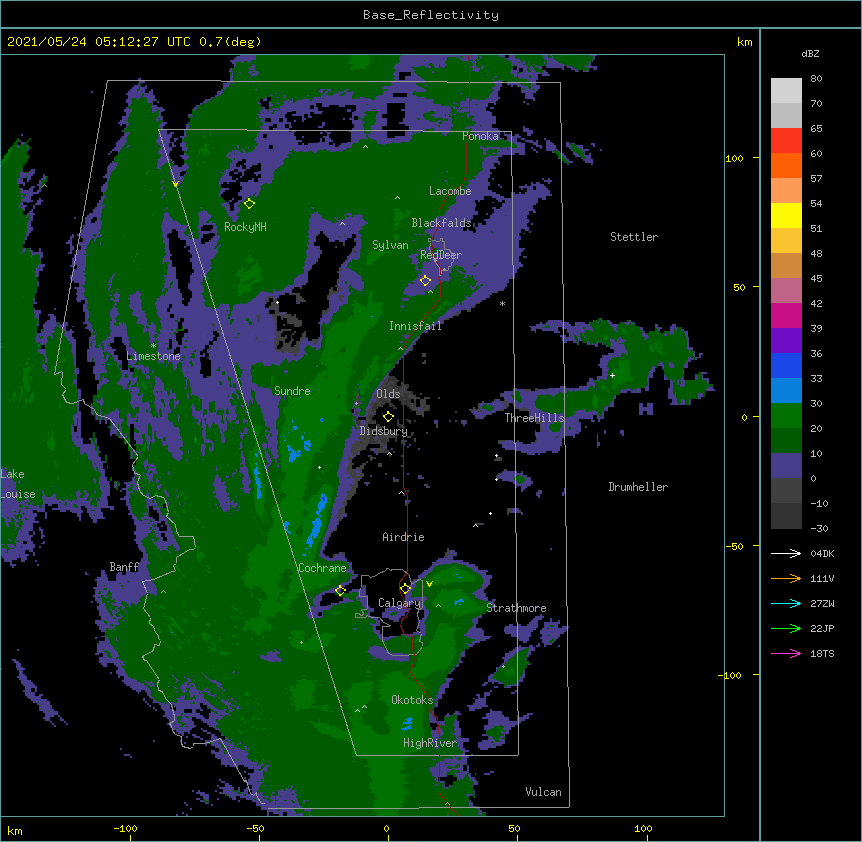Click the yellow V marker east of Calgary

pos(429,584)
